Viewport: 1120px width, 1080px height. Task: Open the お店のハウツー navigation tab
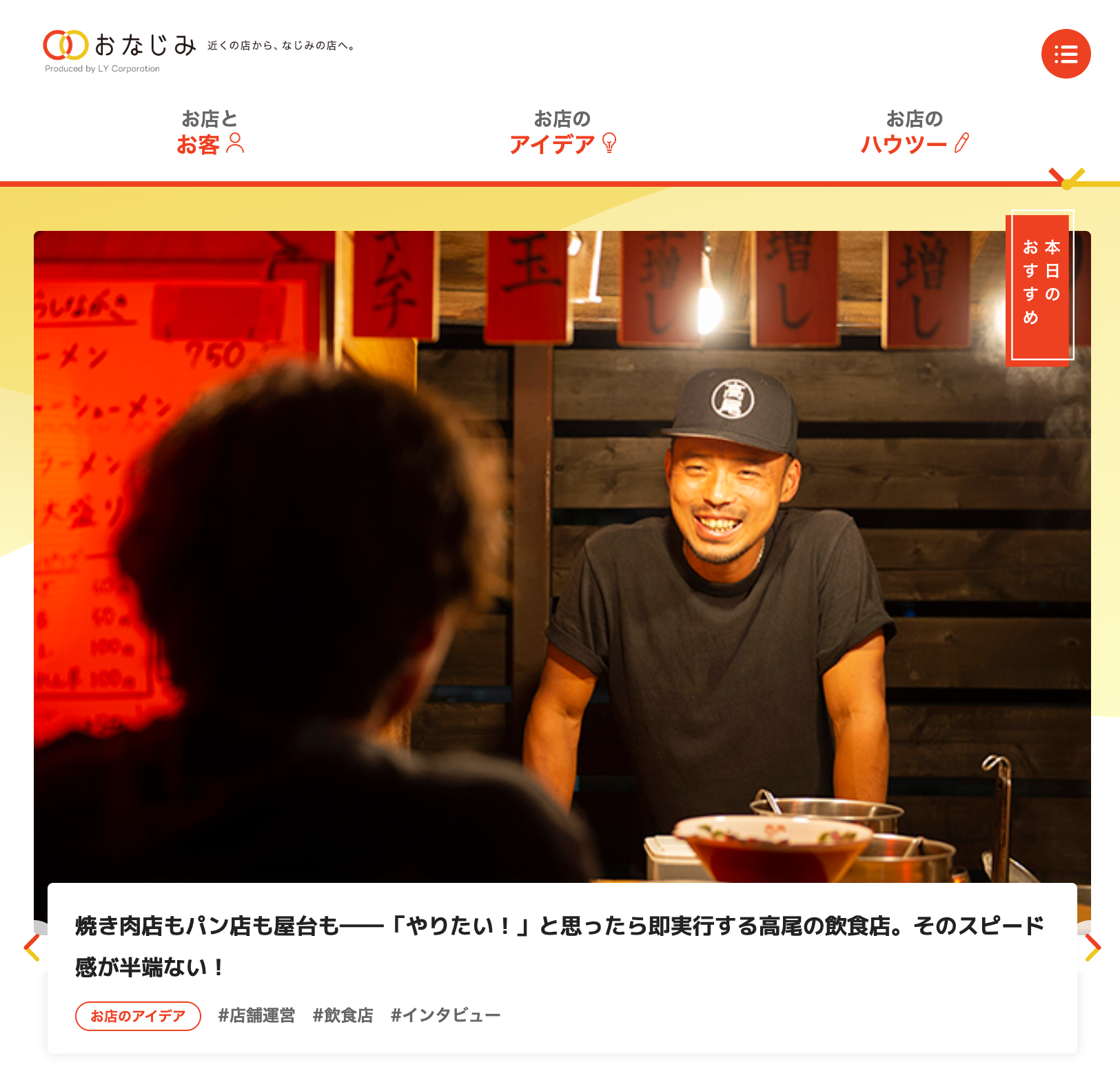pyautogui.click(x=915, y=132)
